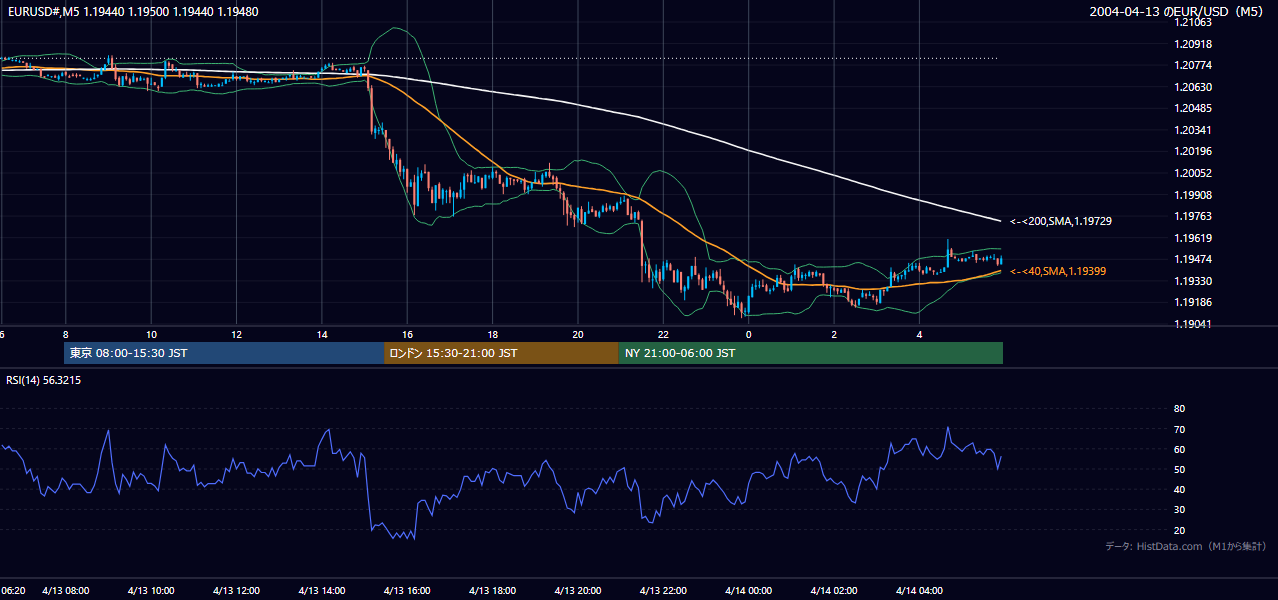Image resolution: width=1278 pixels, height=600 pixels.
Task: Click the 4/13 08:00 time label
Action: pyautogui.click(x=66, y=590)
